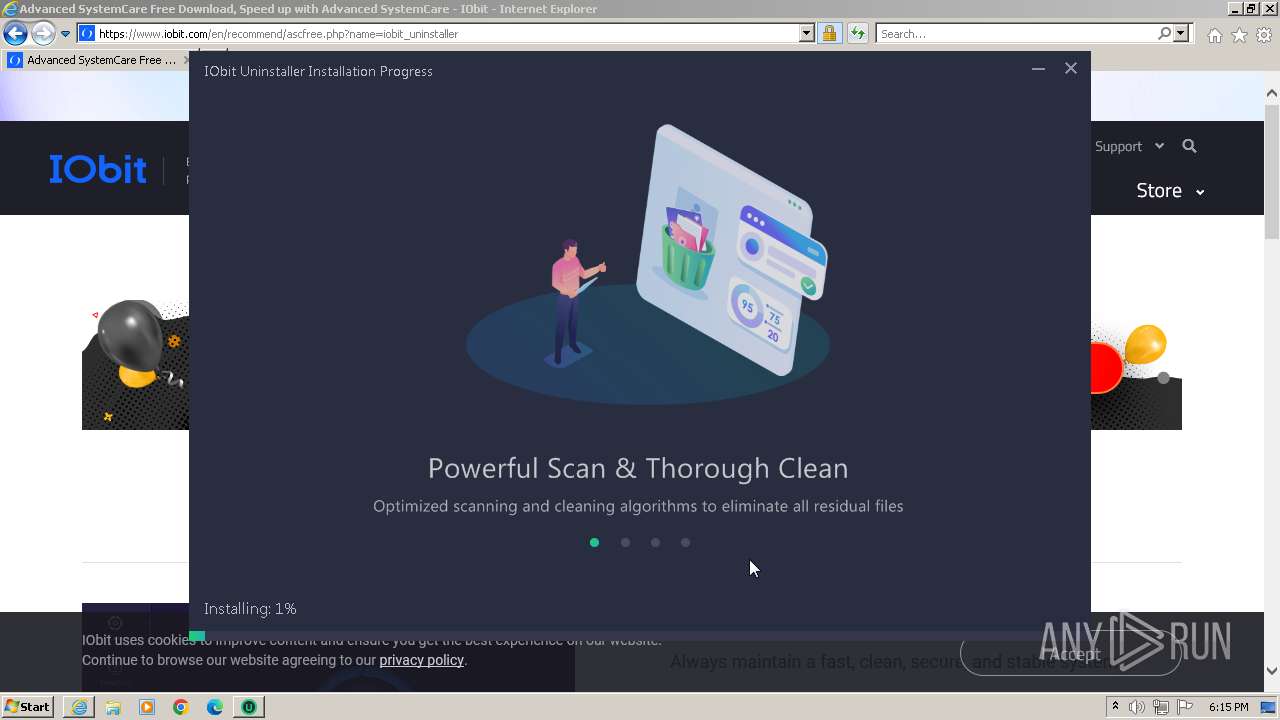Open search provider dropdown arrow
1280x720 pixels.
1181,34
